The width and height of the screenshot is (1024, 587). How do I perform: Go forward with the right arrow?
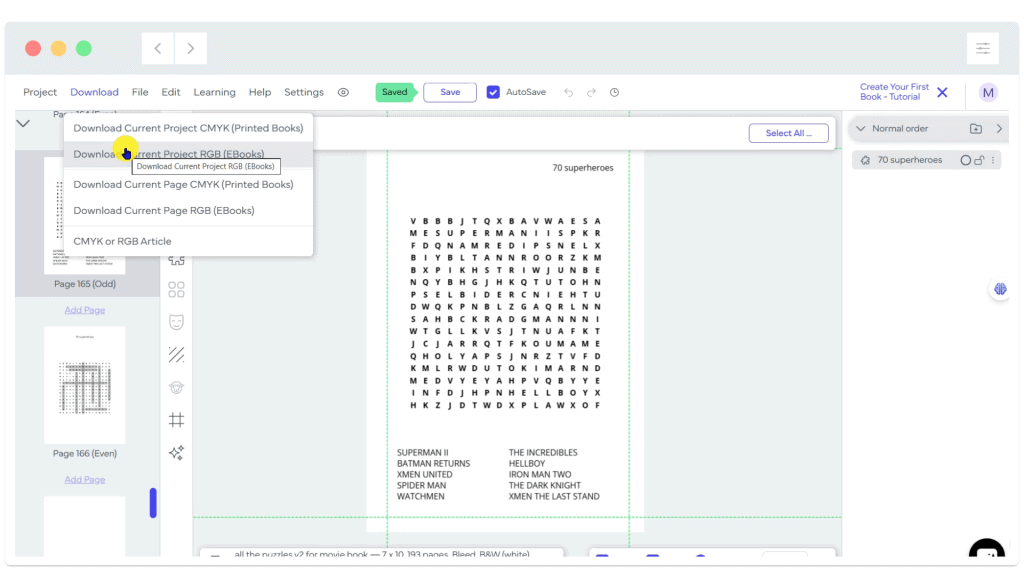[x=191, y=48]
